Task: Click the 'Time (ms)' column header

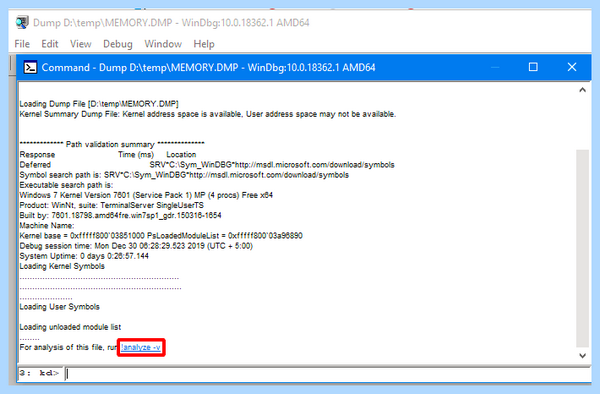Action: click(x=136, y=155)
